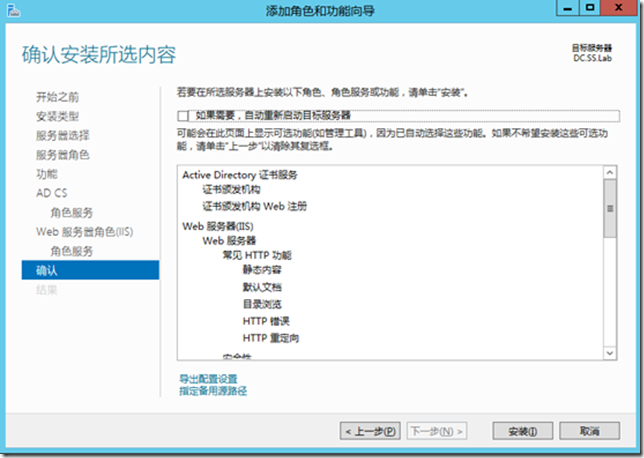Open 导出配置设置 link

[x=208, y=378]
